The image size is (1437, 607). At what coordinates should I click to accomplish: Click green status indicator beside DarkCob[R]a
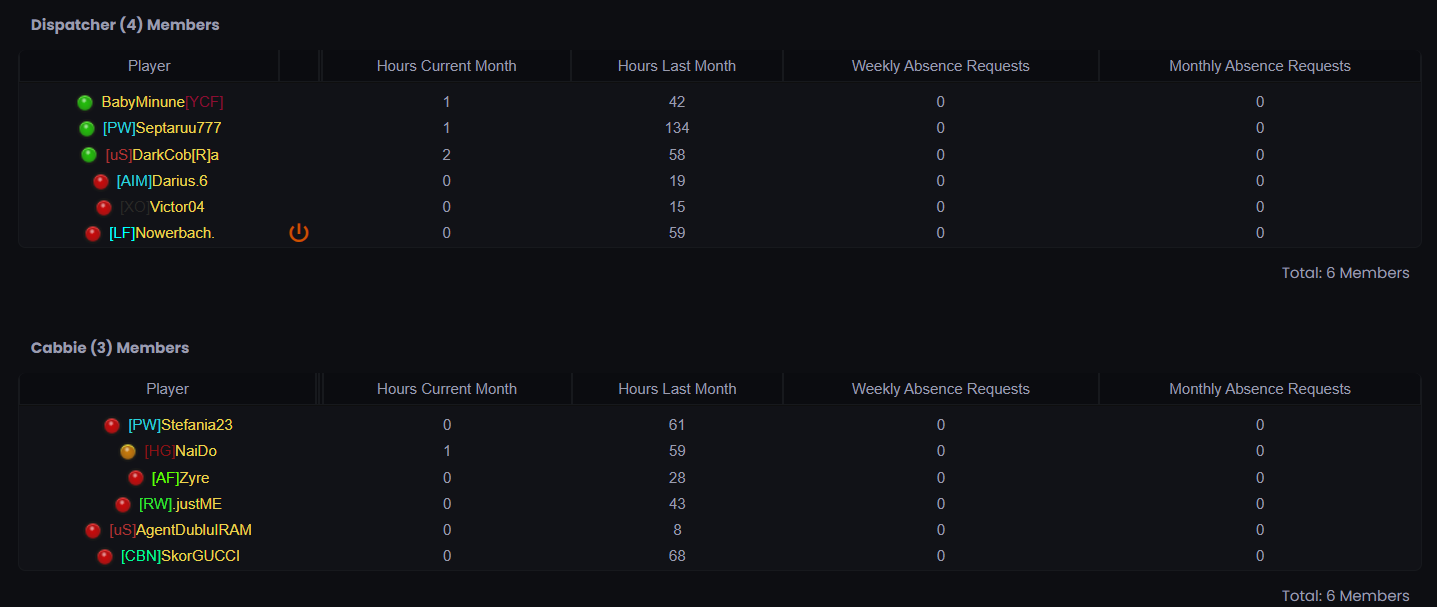click(x=89, y=155)
